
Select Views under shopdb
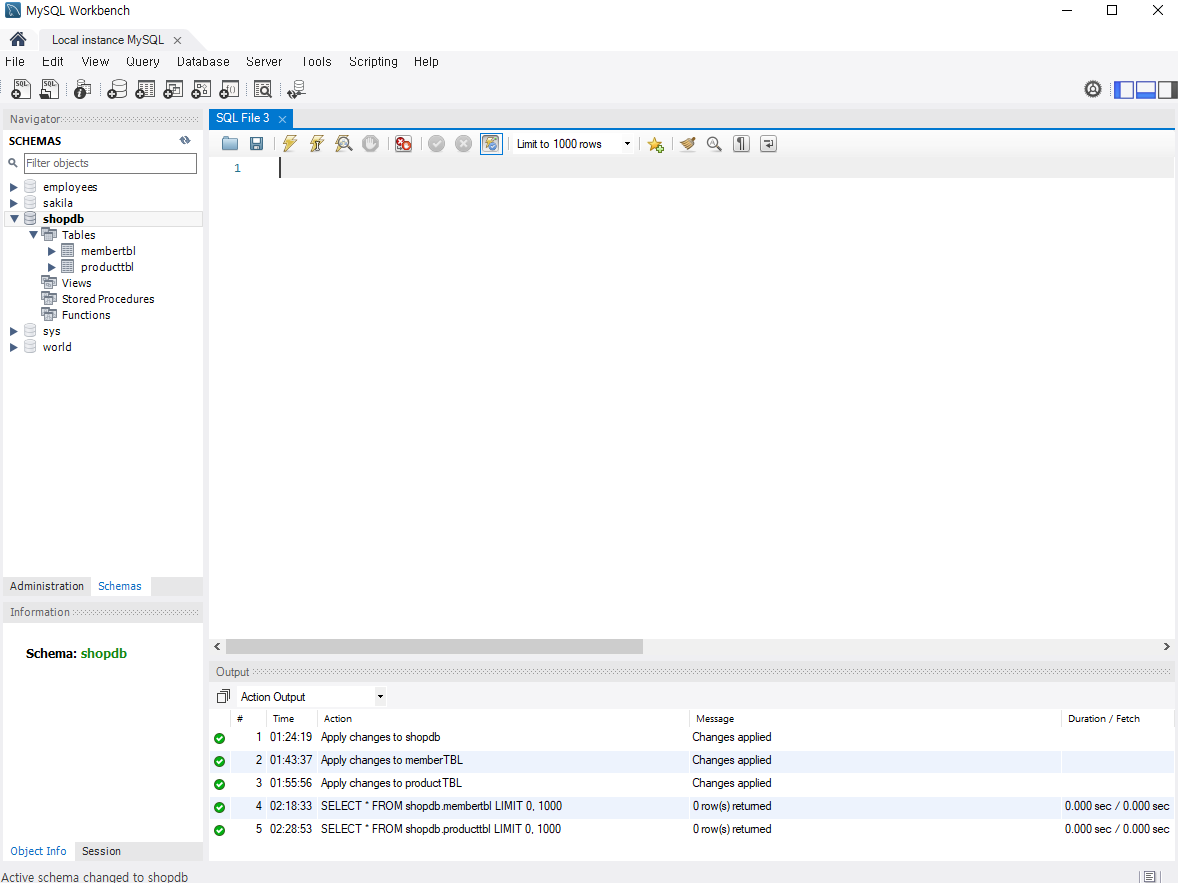76,283
